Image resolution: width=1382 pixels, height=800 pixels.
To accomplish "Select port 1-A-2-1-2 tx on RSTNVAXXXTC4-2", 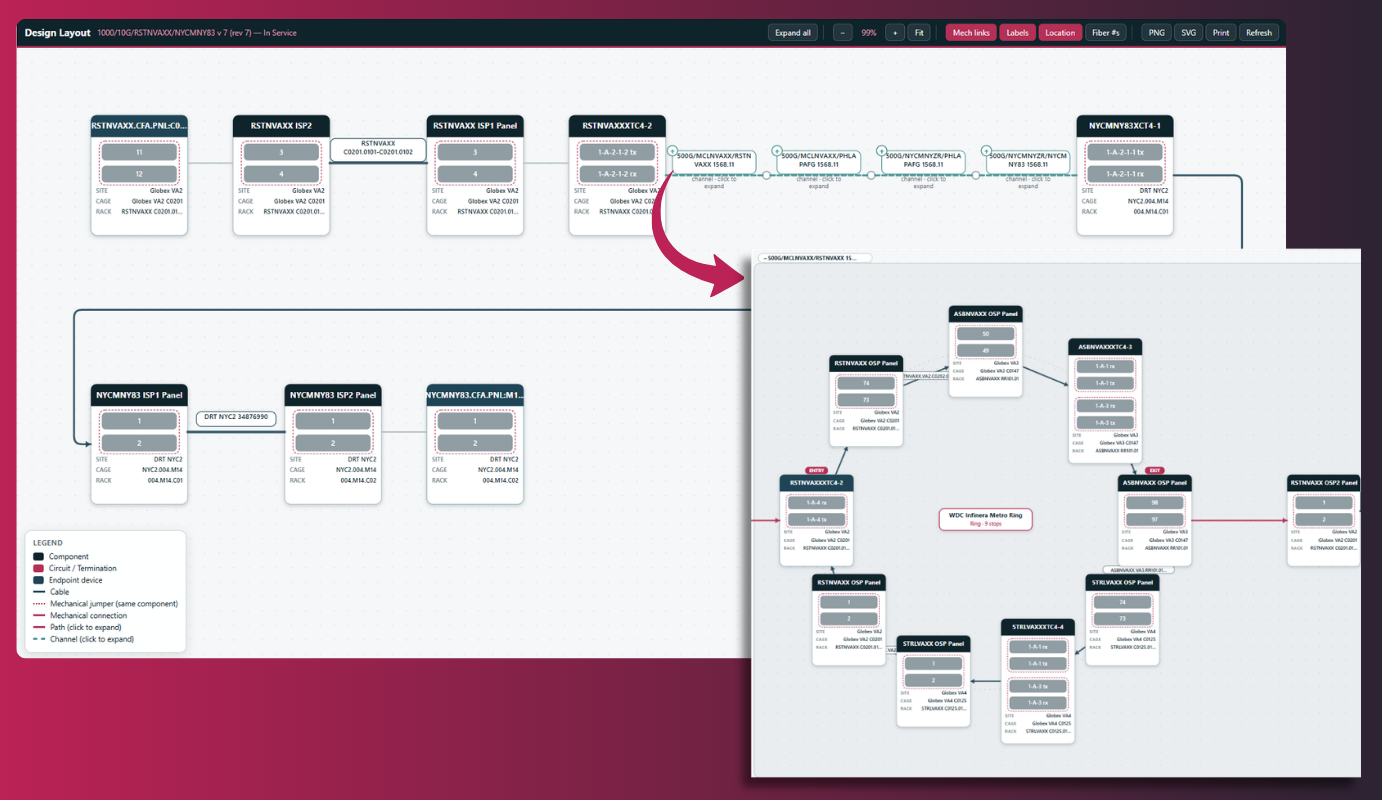I will [x=617, y=153].
